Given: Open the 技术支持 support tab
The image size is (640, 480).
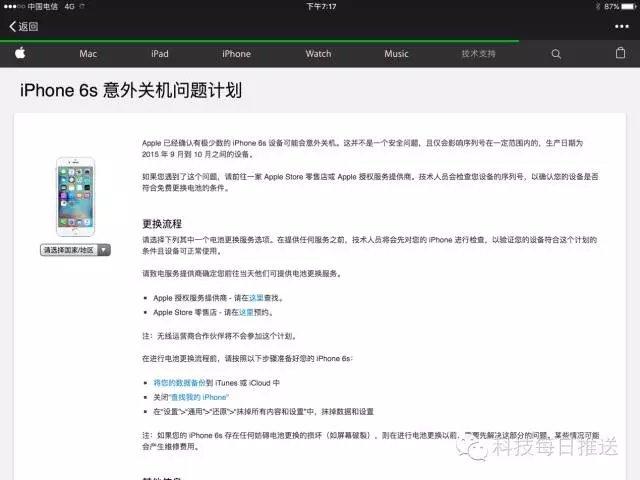Looking at the screenshot, I should click(478, 54).
